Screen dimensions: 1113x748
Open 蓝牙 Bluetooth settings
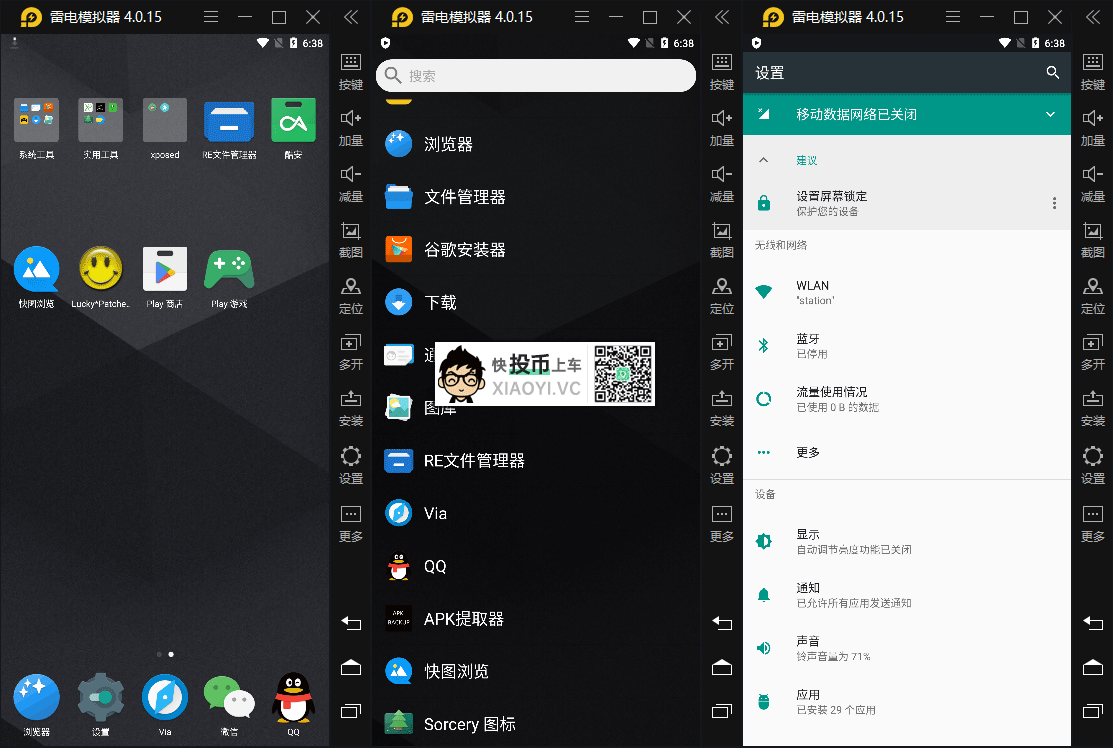pyautogui.click(x=906, y=346)
